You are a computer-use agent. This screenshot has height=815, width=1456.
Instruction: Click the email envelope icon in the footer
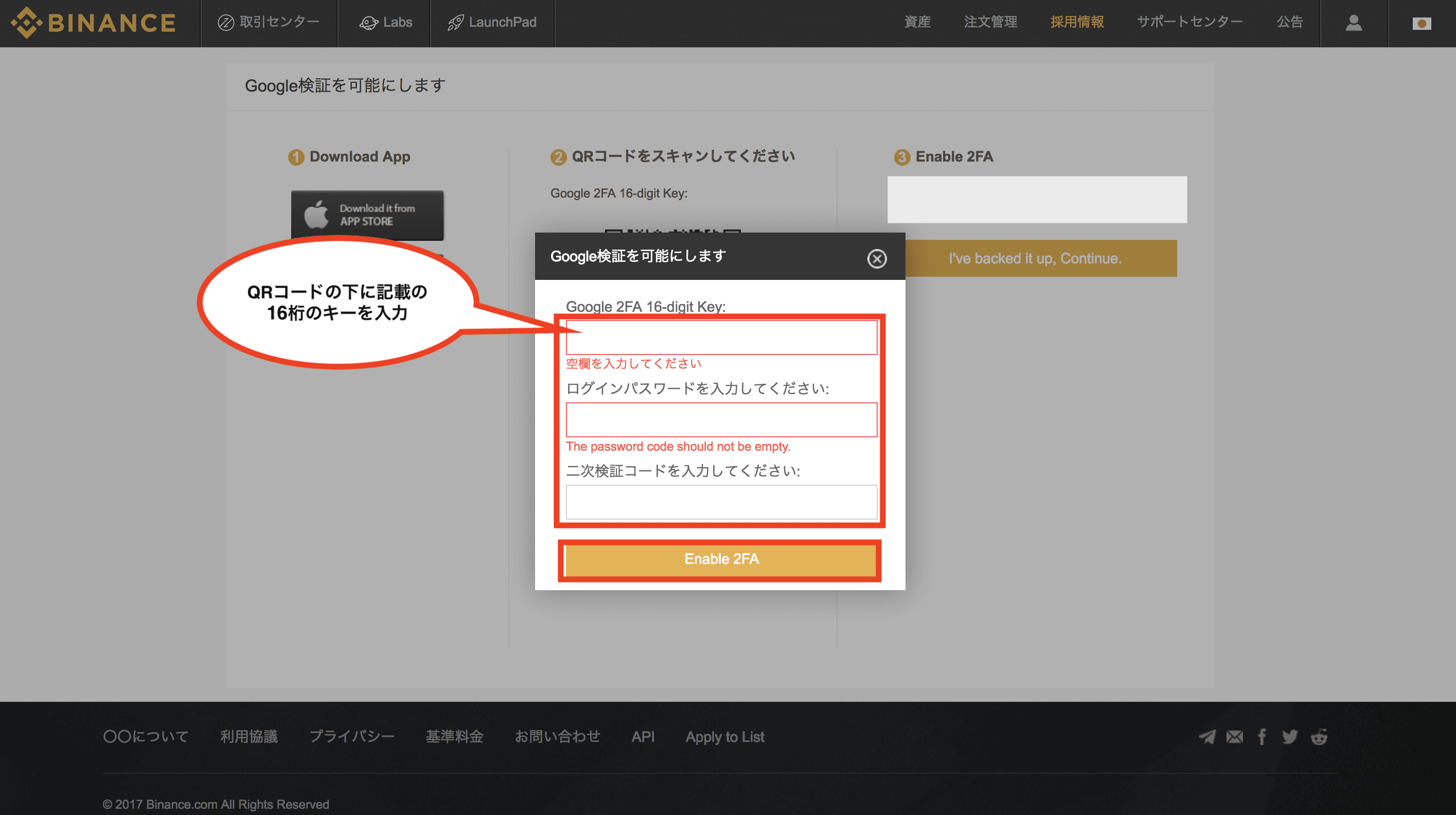tap(1234, 736)
